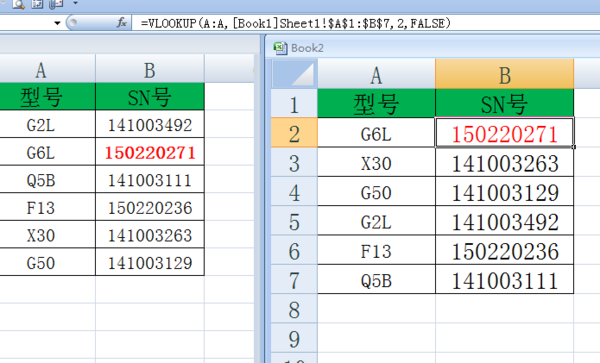Viewport: 600px width, 363px height.
Task: Click cell Q5B in Book2
Action: tap(376, 280)
